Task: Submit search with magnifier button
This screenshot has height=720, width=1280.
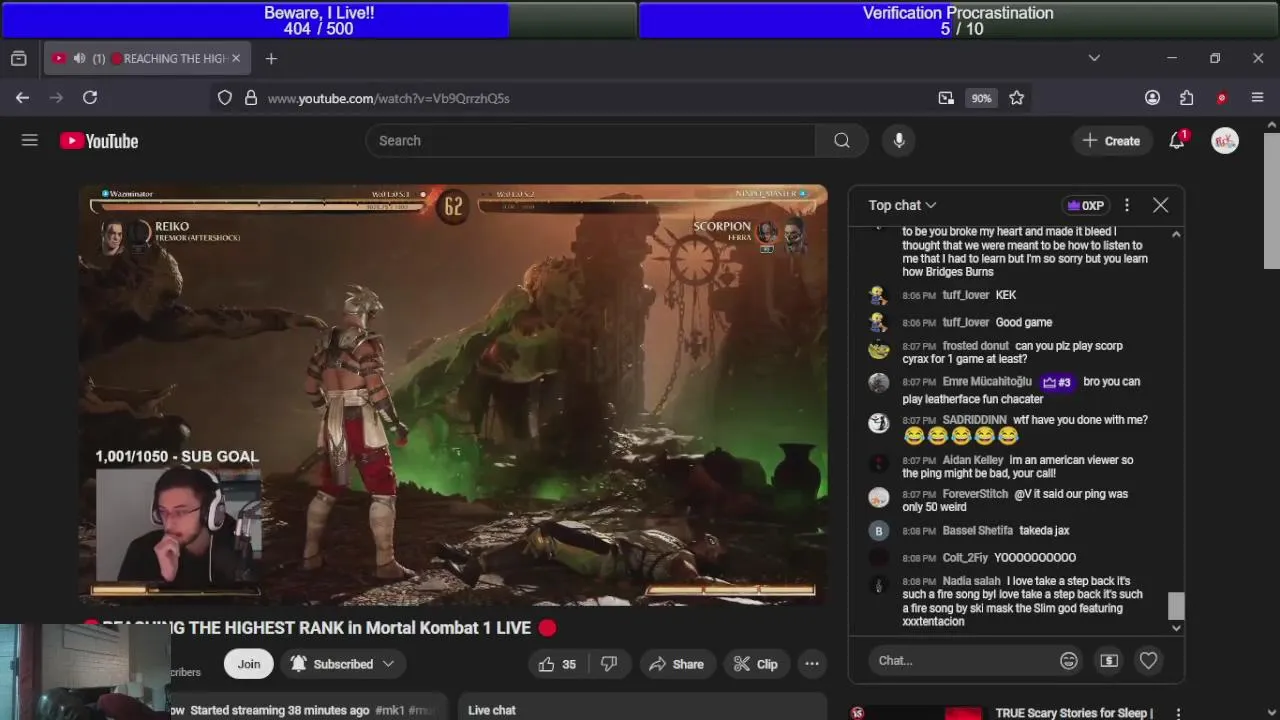Action: (842, 141)
